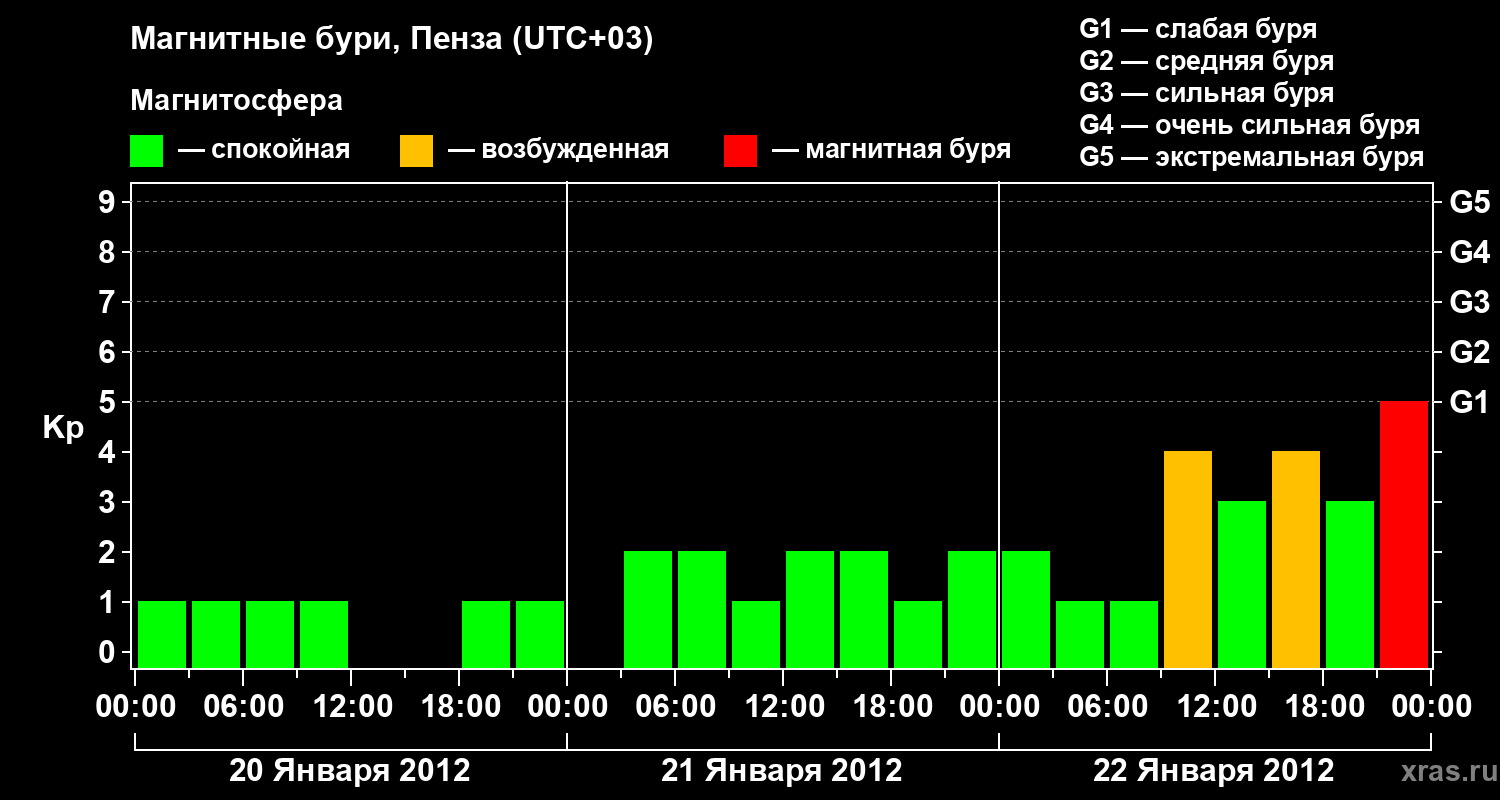Click the 'Магнитосфера' heading
This screenshot has width=1500, height=800.
(237, 101)
